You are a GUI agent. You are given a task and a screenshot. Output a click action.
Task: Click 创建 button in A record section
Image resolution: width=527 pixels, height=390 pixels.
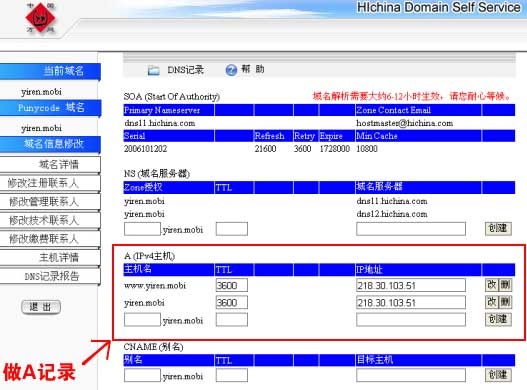click(498, 319)
